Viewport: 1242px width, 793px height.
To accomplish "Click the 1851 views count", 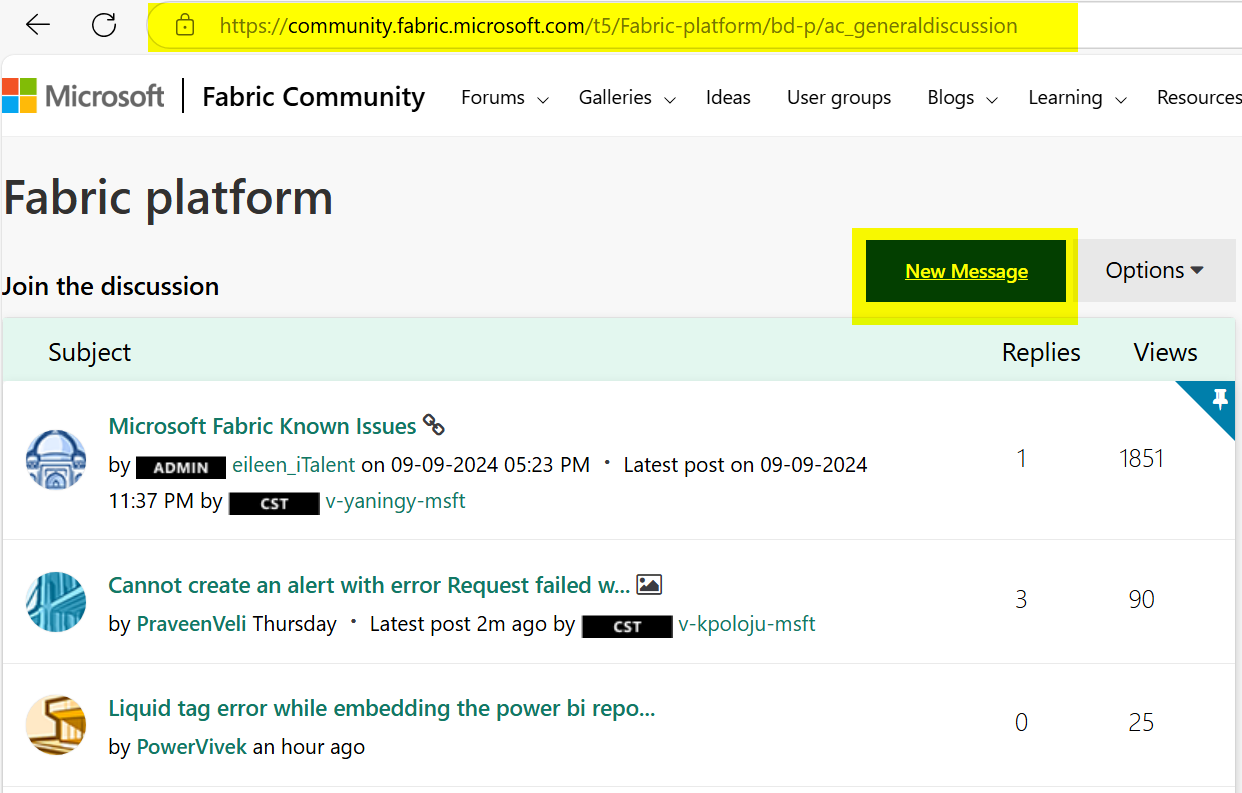I will point(1141,459).
